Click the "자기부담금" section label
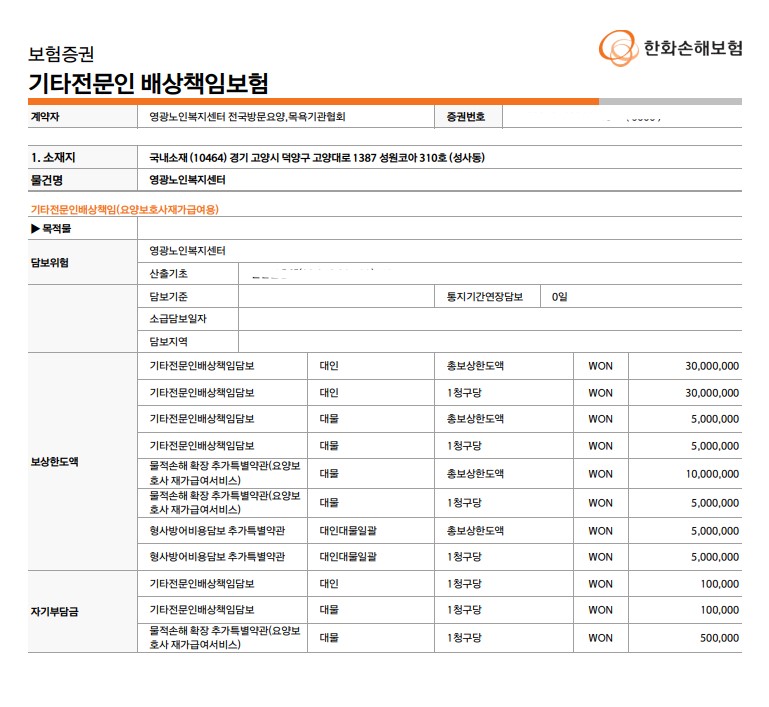Image resolution: width=769 pixels, height=707 pixels. pyautogui.click(x=54, y=611)
